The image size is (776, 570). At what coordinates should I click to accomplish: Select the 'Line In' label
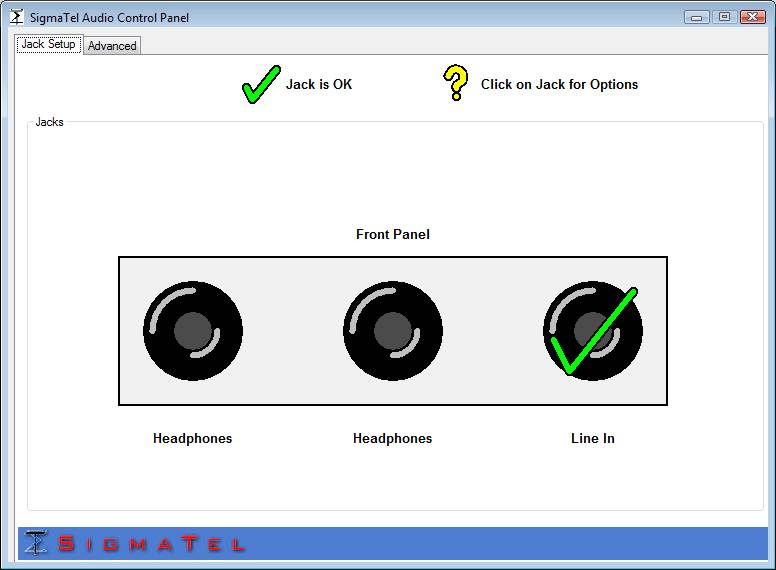(593, 438)
